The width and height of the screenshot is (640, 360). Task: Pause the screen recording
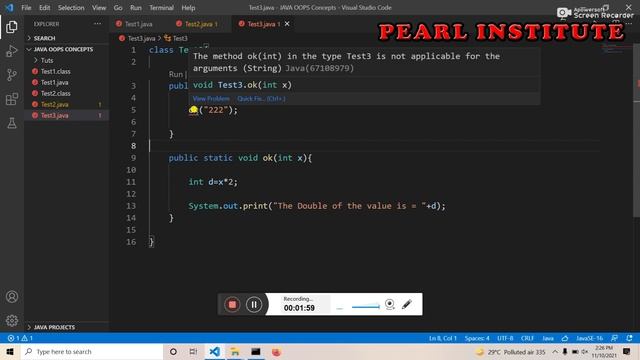tap(254, 304)
